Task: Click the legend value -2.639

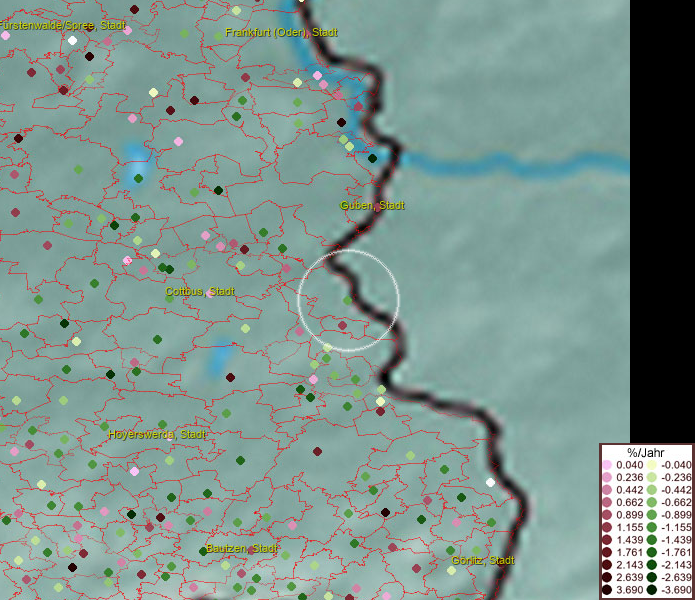Action: tap(676, 577)
